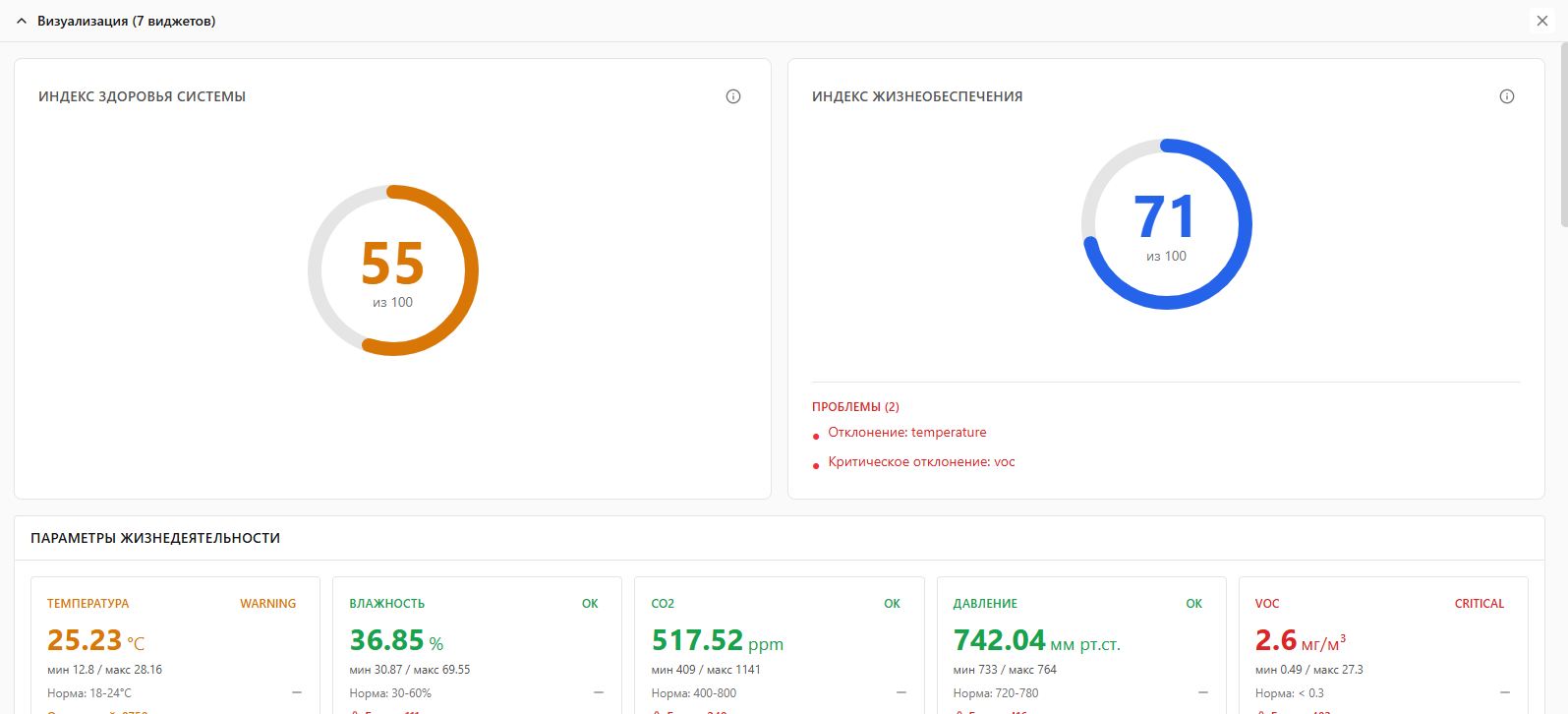The width and height of the screenshot is (1568, 714).
Task: Click the orange 55 health gauge
Action: pos(393,269)
